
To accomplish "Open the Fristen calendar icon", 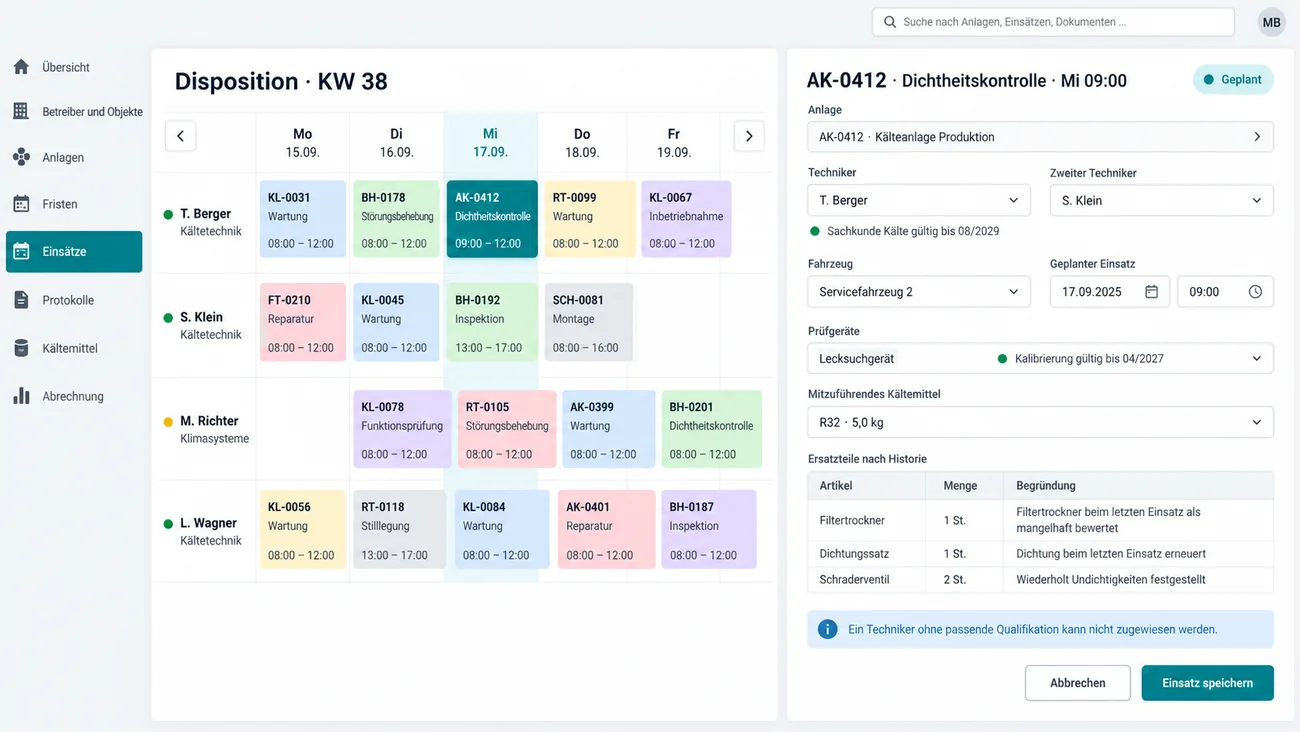I will [21, 204].
